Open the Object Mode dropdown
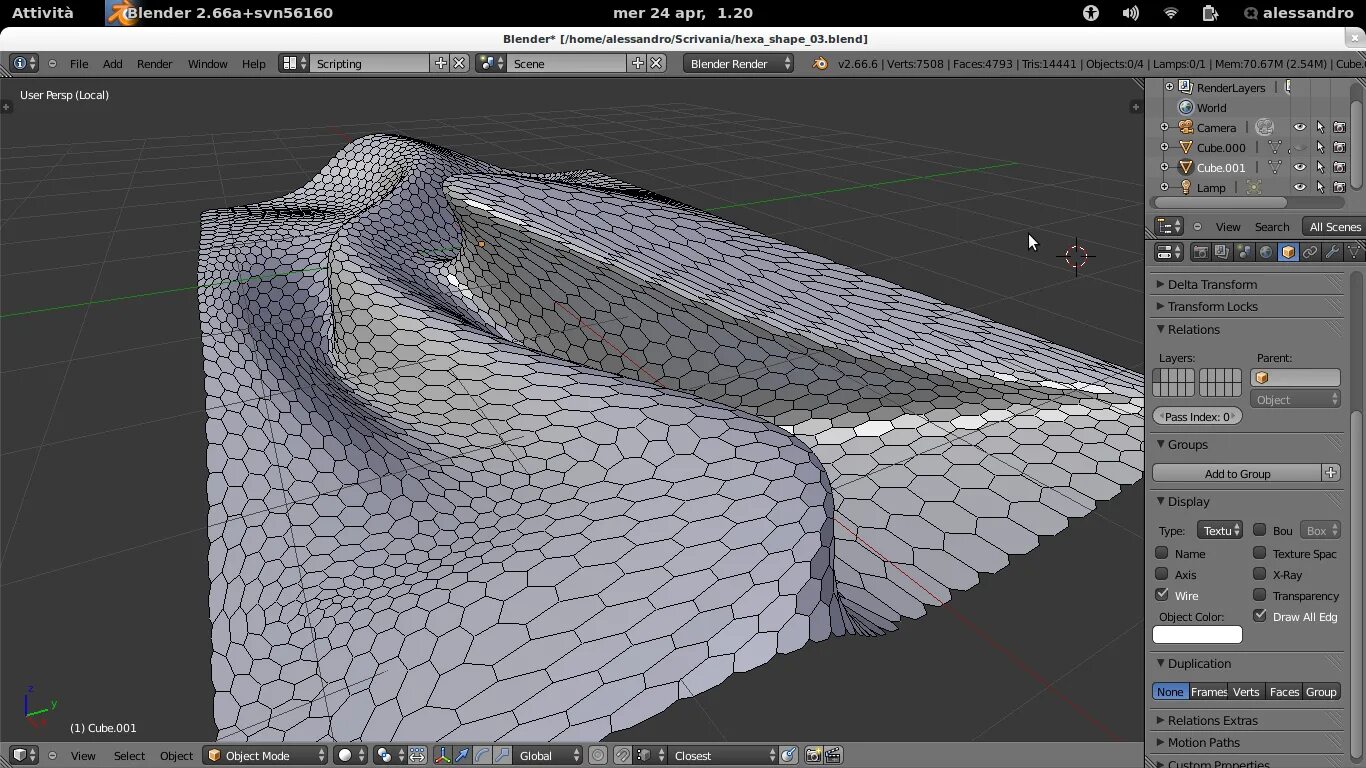 click(265, 756)
